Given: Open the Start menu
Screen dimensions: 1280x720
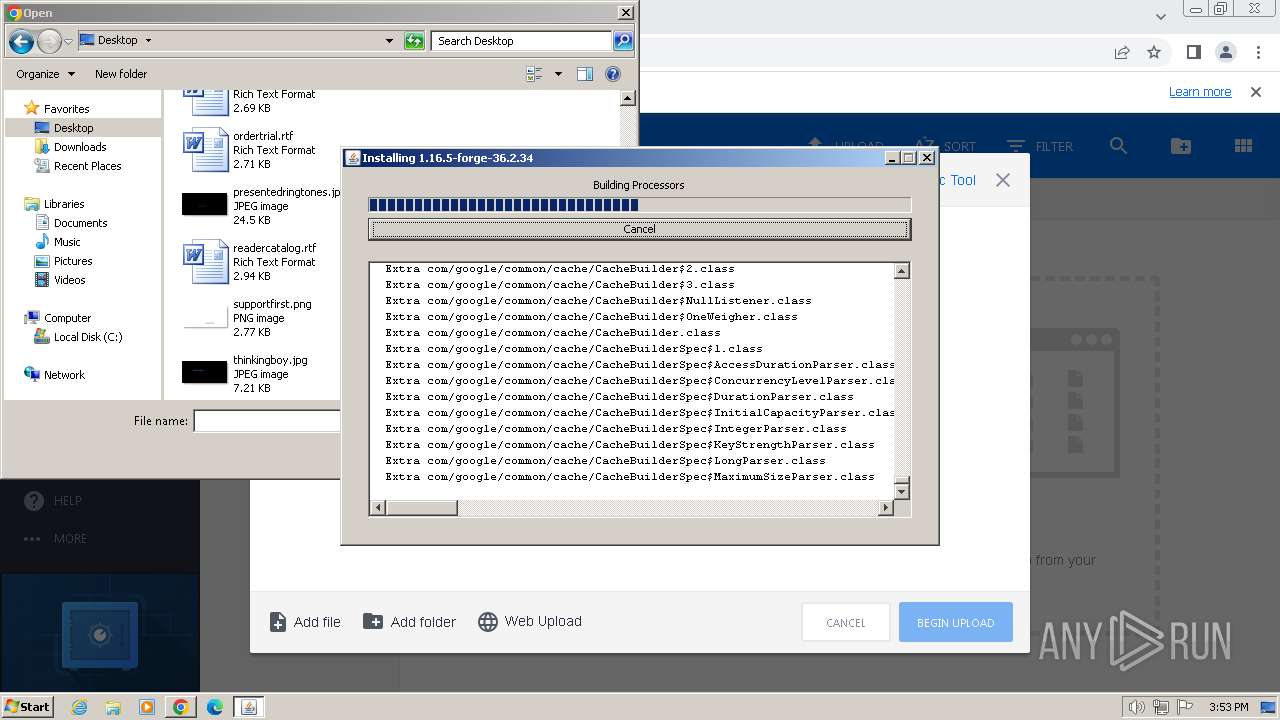Looking at the screenshot, I should [x=27, y=707].
